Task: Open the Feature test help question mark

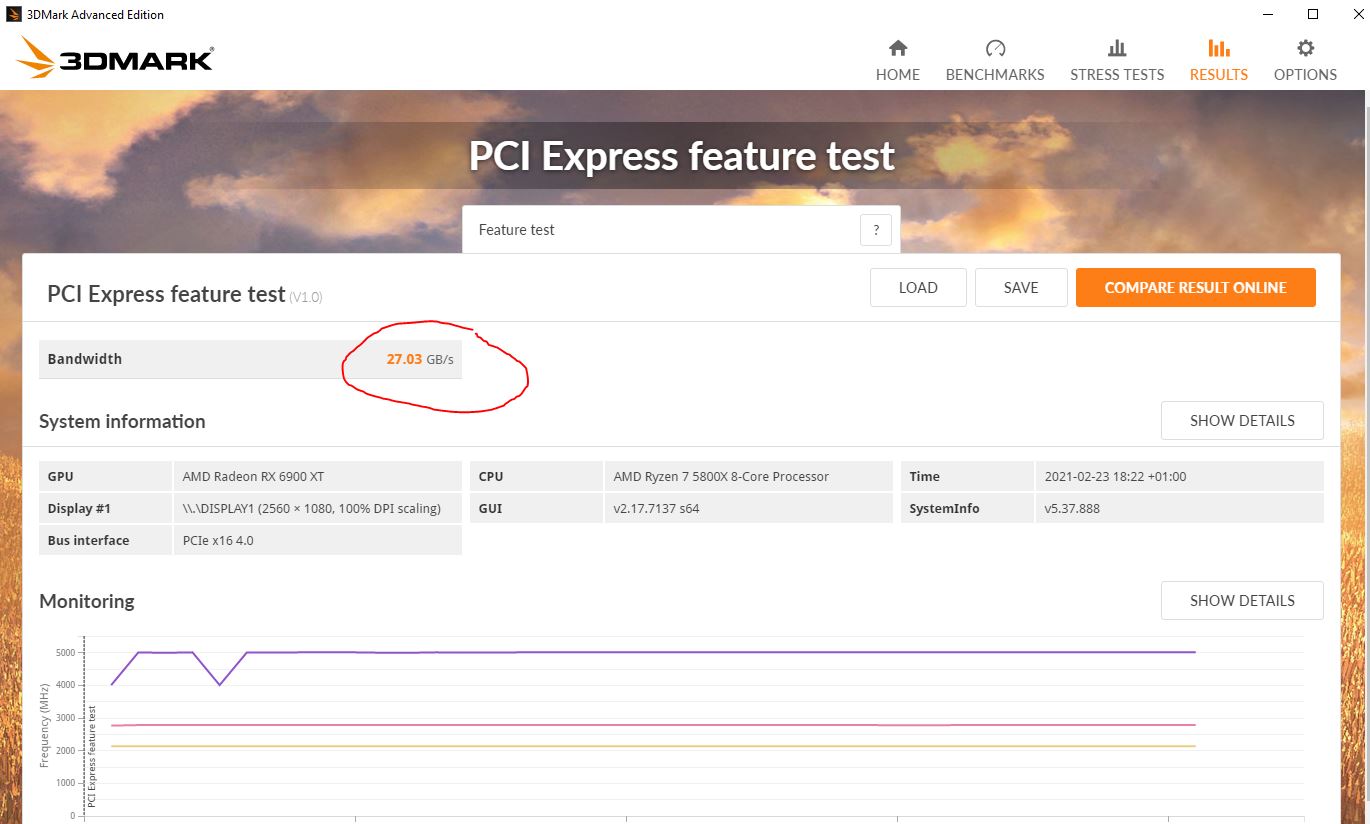Action: tap(875, 230)
